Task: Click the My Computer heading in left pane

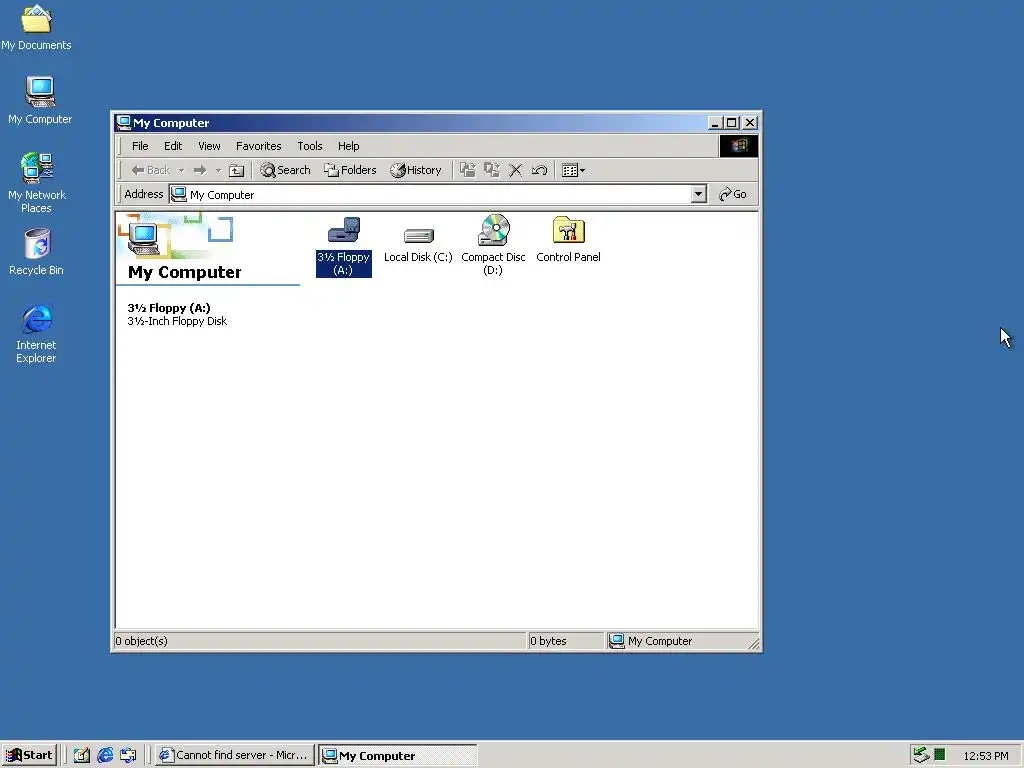Action: pos(185,272)
